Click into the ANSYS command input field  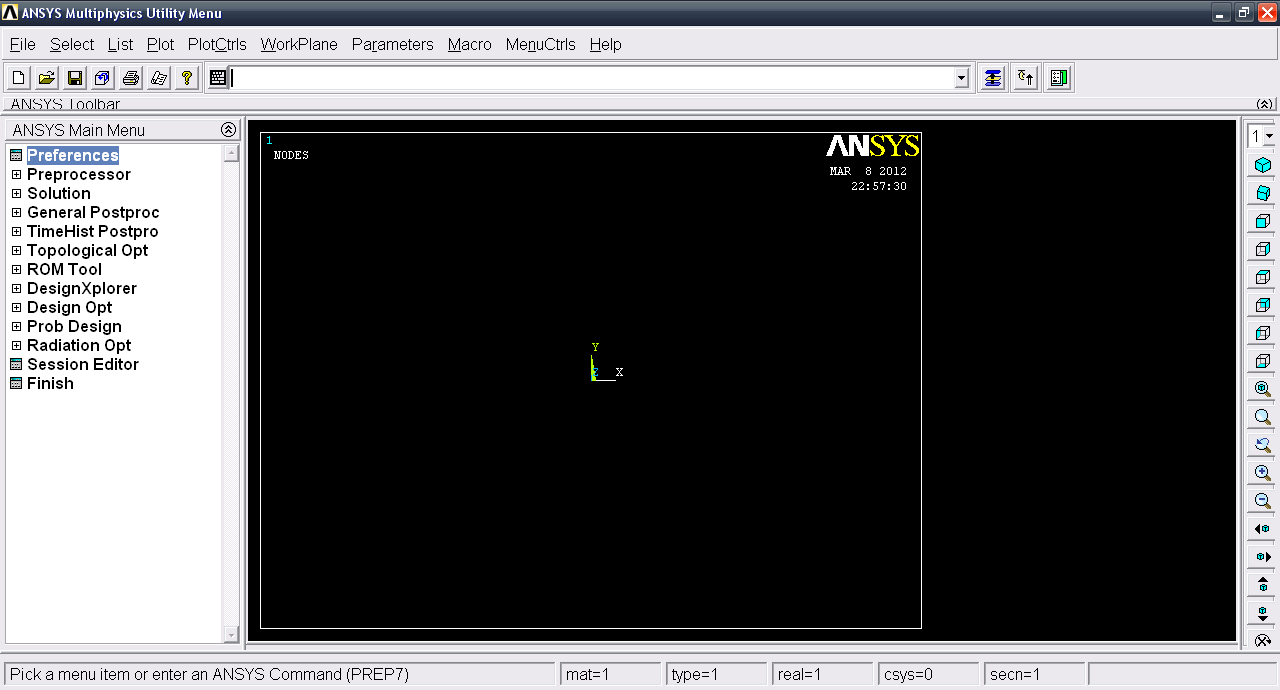(592, 78)
